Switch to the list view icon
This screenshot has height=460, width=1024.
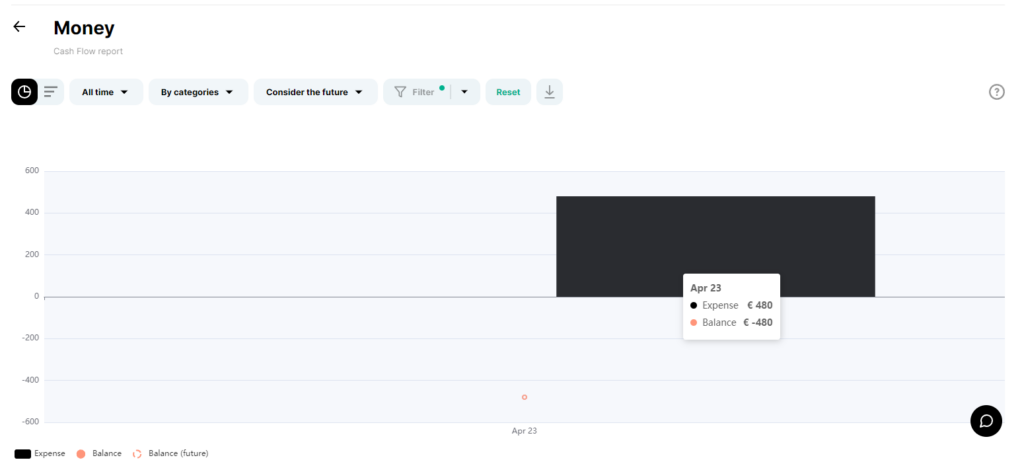tap(51, 92)
